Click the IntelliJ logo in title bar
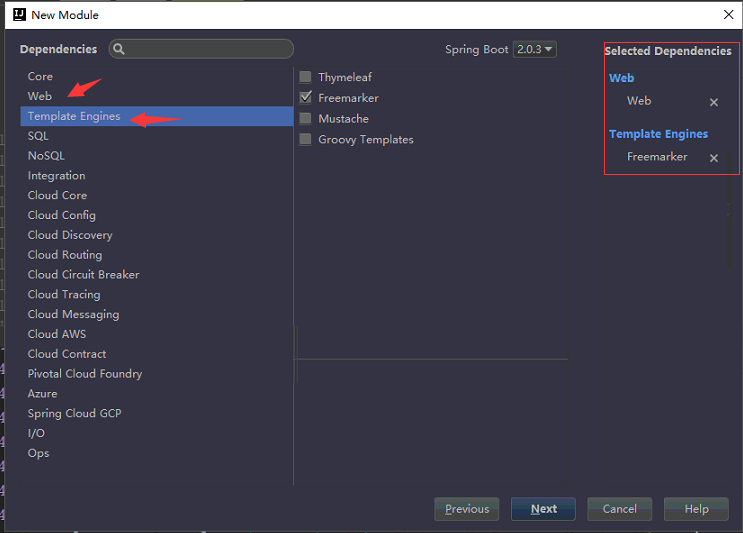 pos(19,15)
